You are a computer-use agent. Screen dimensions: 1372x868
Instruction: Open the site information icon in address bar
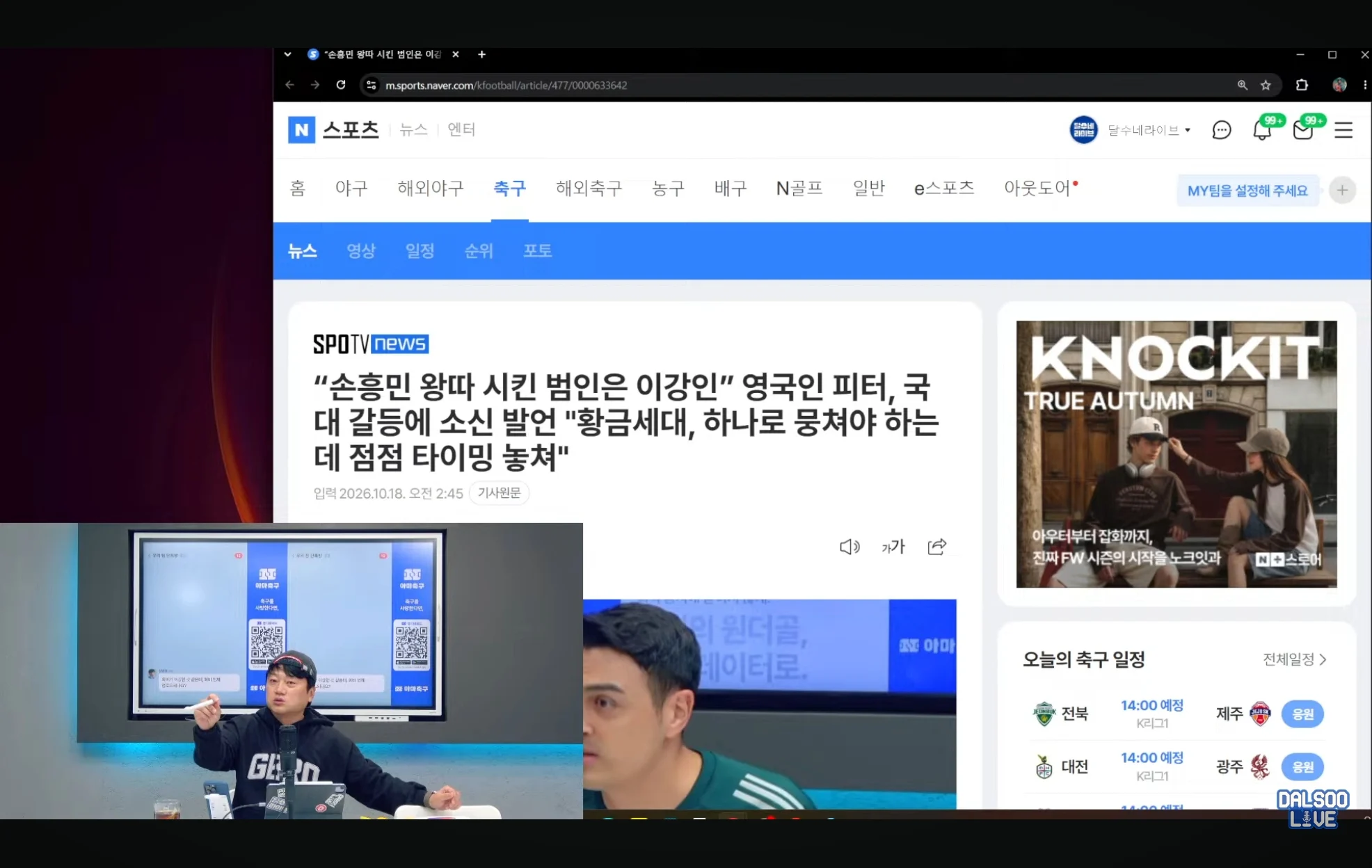(x=372, y=85)
